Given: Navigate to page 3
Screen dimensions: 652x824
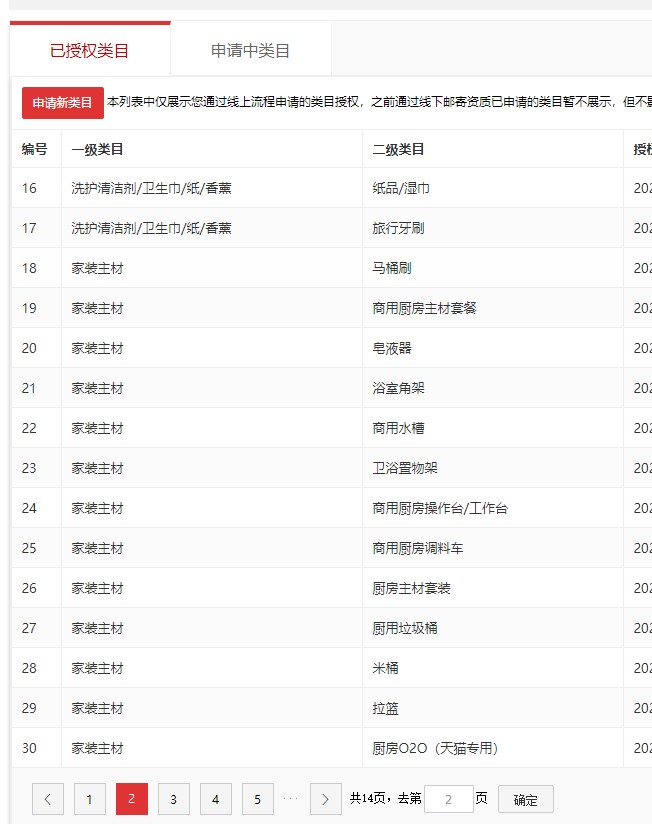Looking at the screenshot, I should pyautogui.click(x=174, y=799).
